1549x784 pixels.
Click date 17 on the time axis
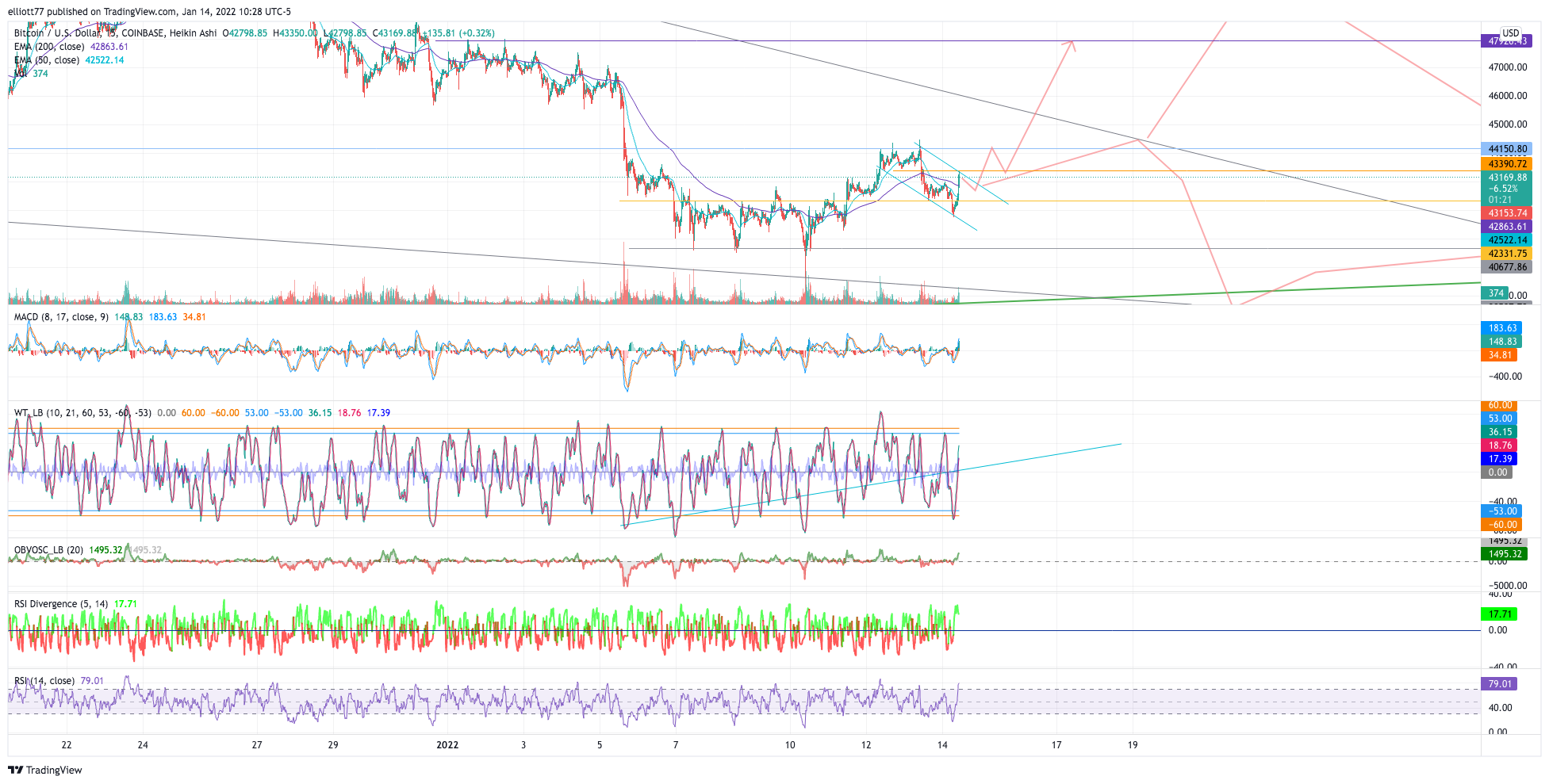(1056, 745)
